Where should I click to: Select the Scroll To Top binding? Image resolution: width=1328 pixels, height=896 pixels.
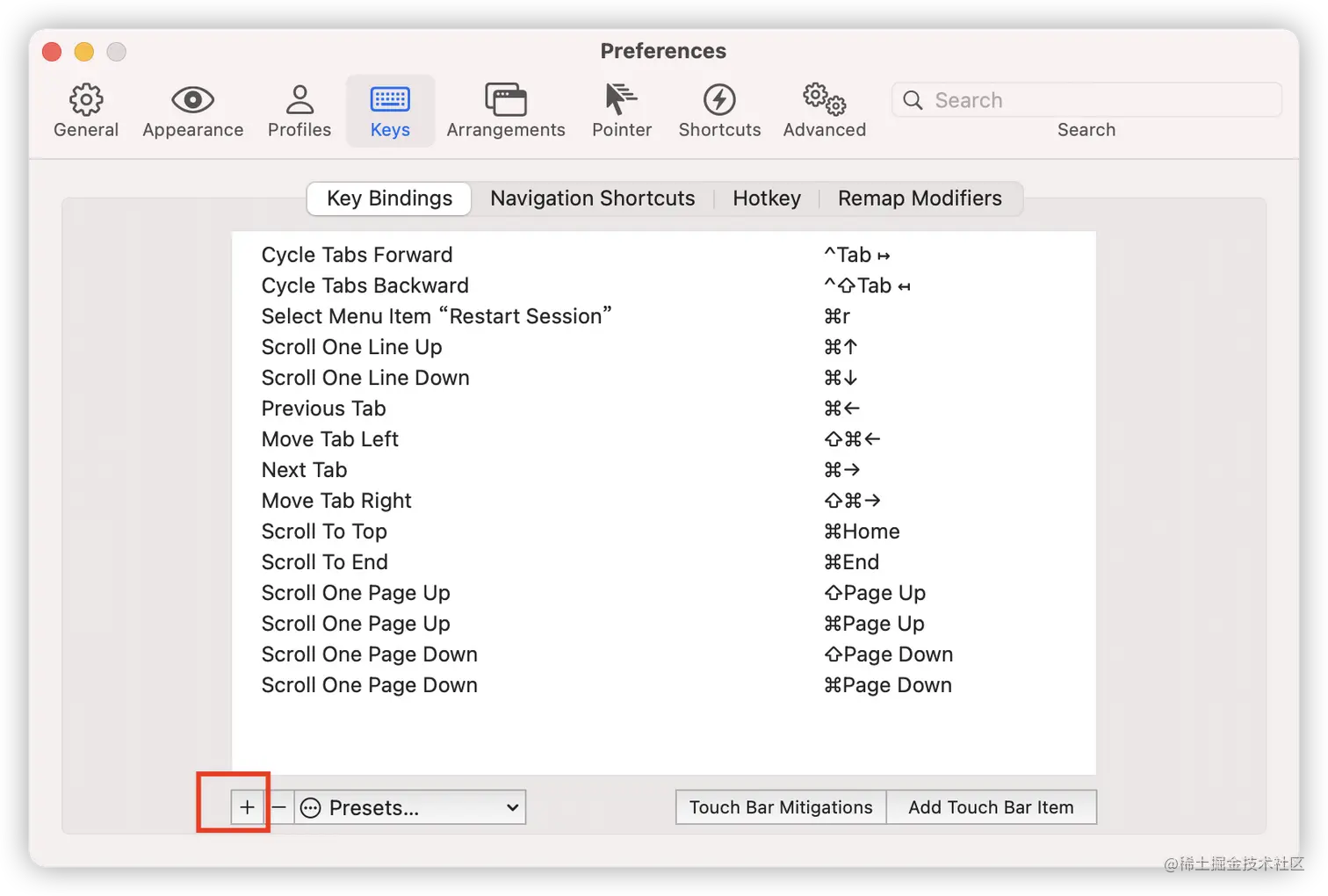(663, 531)
